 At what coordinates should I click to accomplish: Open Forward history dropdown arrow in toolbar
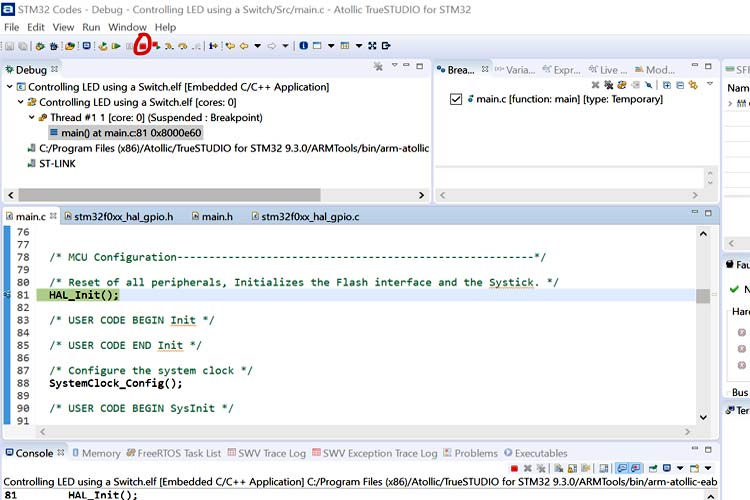(x=286, y=46)
